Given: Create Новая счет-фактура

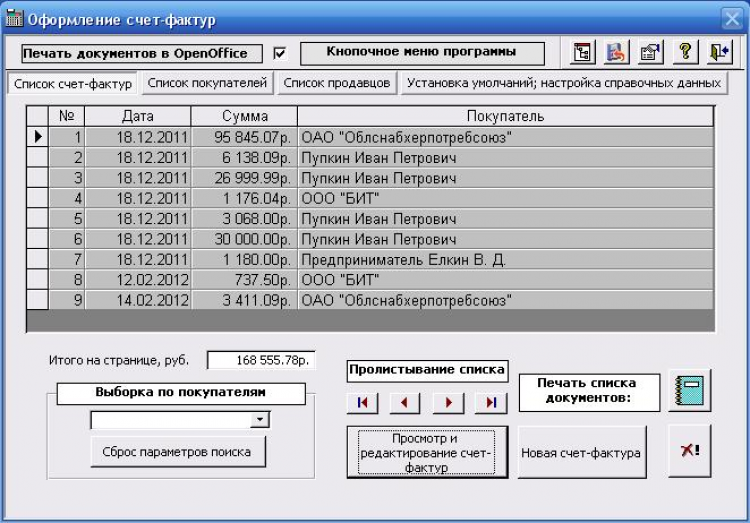Looking at the screenshot, I should tap(581, 452).
